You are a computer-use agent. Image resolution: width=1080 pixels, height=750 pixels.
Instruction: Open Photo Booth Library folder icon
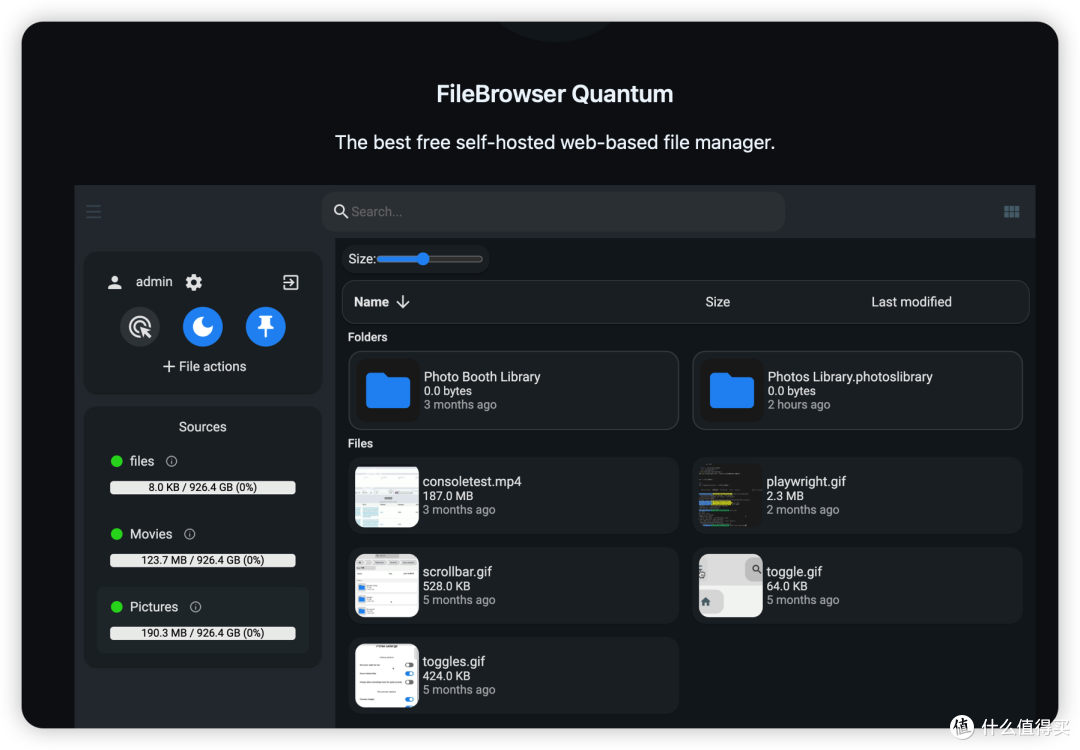pyautogui.click(x=388, y=390)
